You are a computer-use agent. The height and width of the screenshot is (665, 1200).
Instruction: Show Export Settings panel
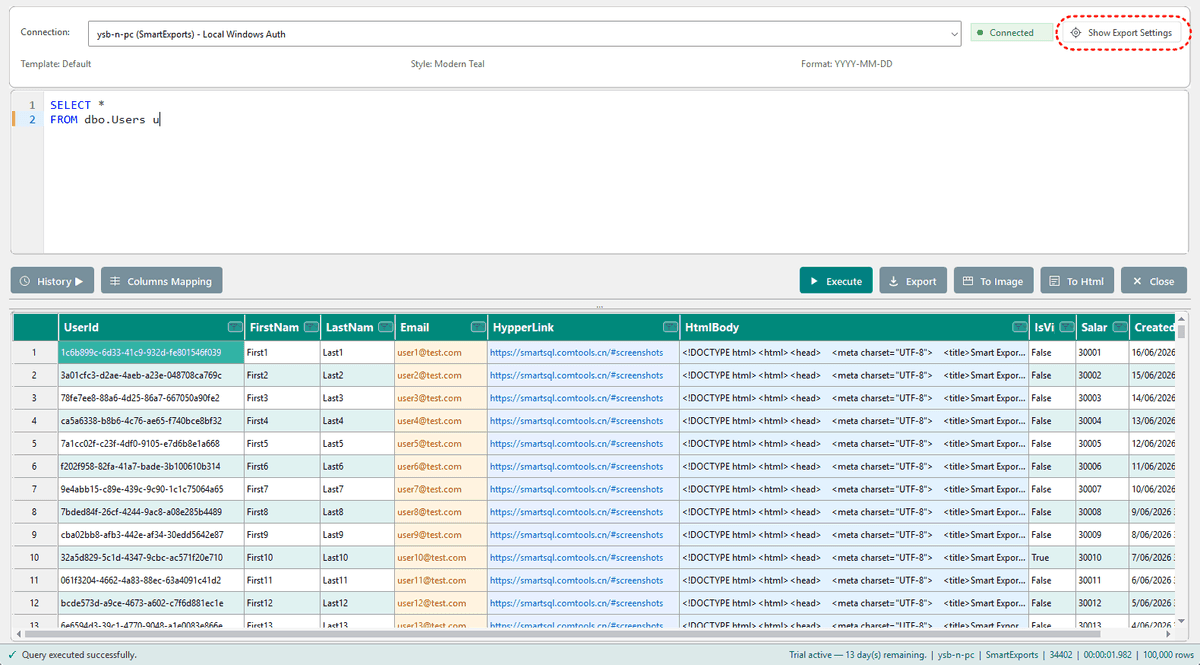[1121, 33]
